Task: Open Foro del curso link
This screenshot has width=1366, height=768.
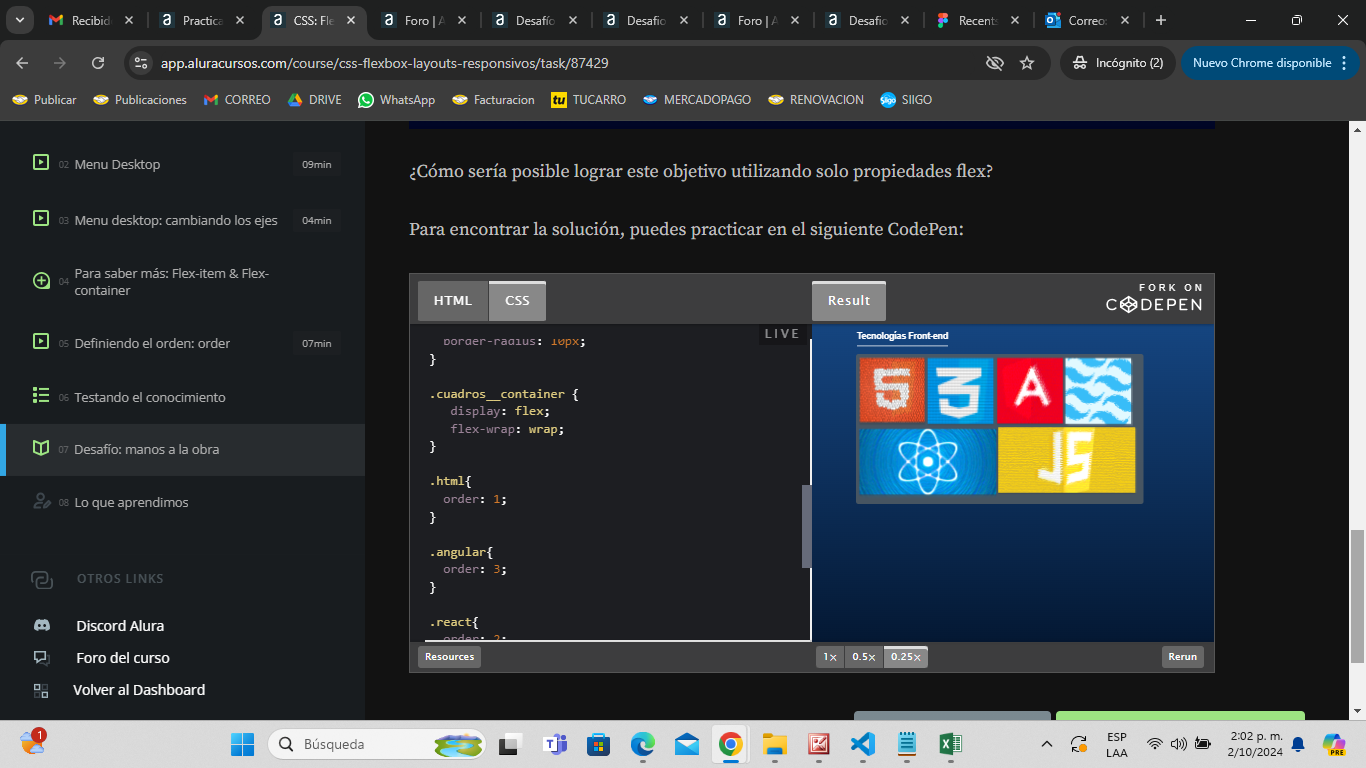Action: click(x=122, y=658)
